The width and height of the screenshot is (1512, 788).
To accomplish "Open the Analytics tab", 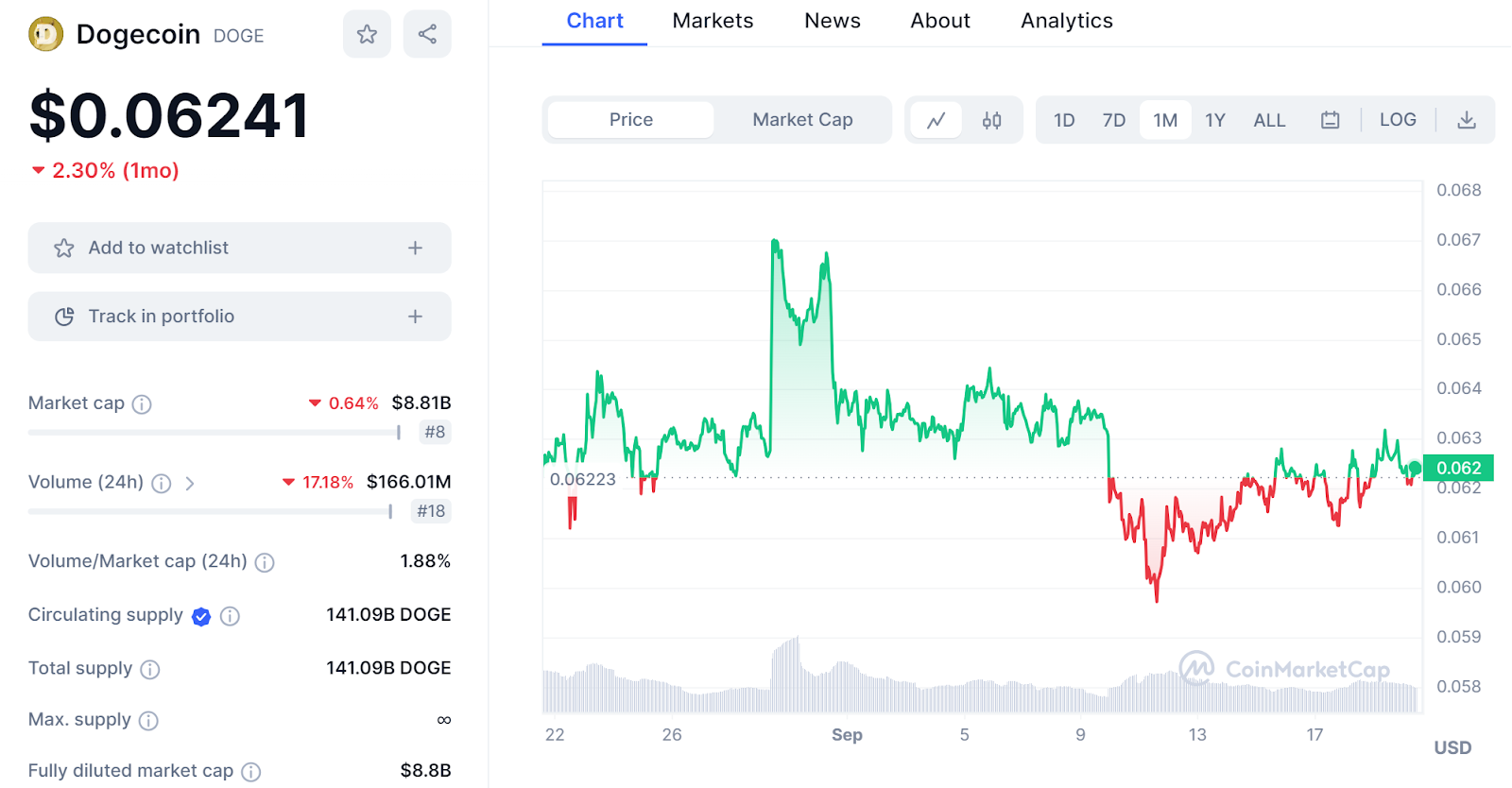I will [1067, 21].
